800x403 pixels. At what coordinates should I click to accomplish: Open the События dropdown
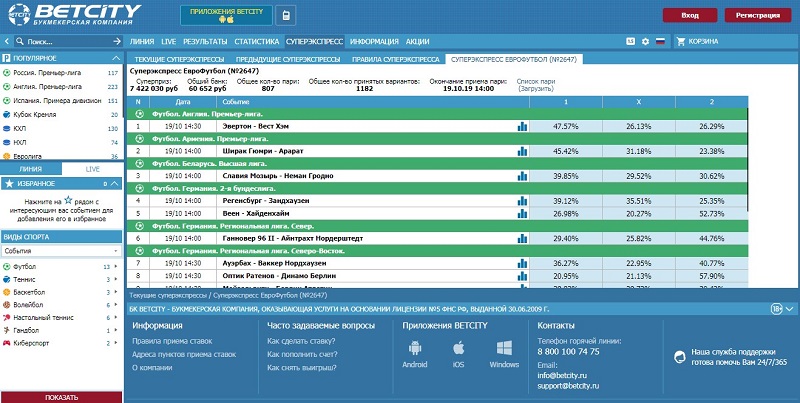(x=61, y=250)
